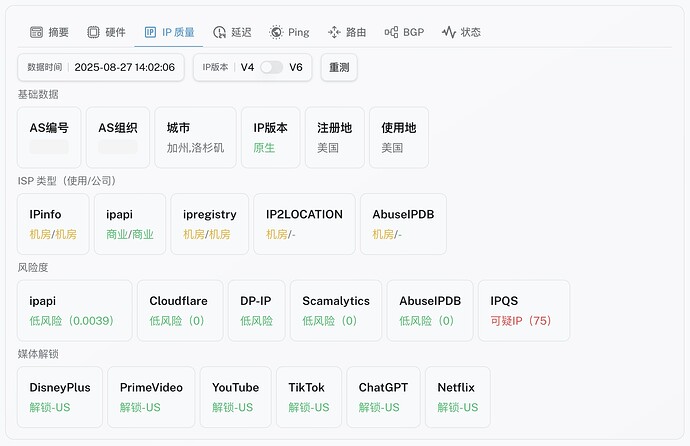Image resolution: width=690 pixels, height=446 pixels.
Task: Select the Scamalytics risk card
Action: (335, 310)
